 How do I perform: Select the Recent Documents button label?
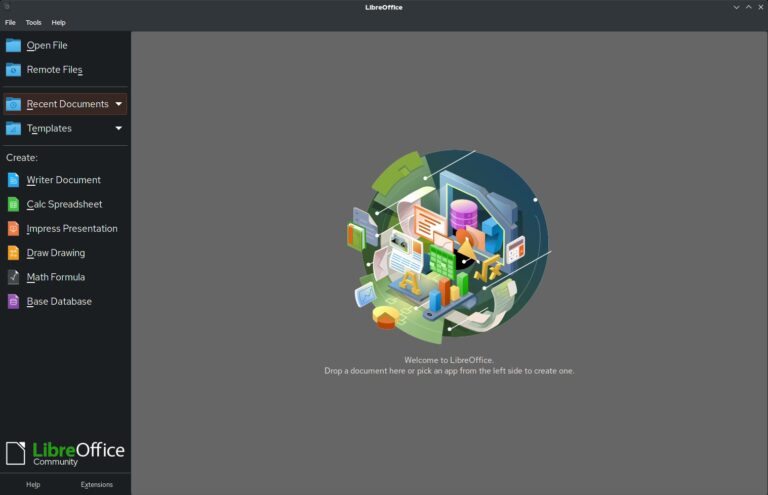(x=67, y=104)
